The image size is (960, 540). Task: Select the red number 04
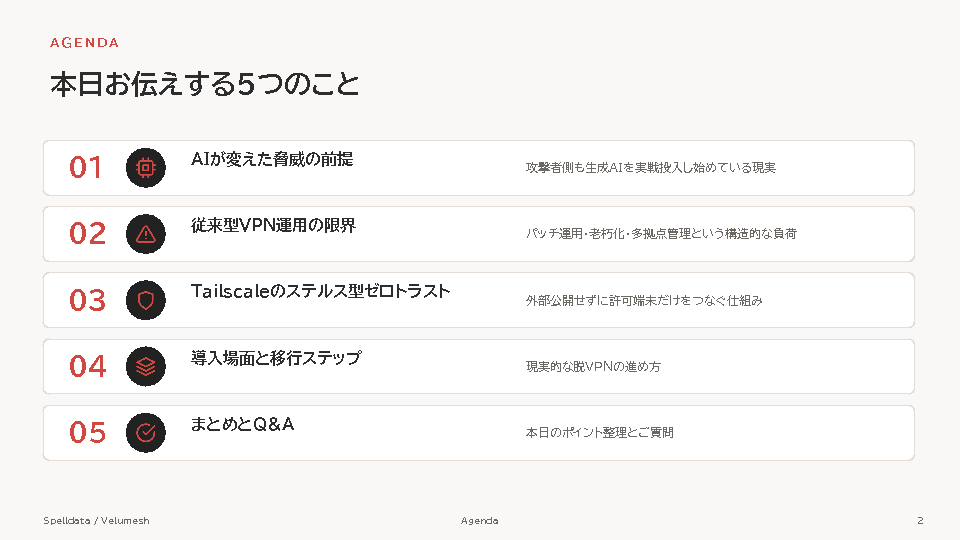click(x=88, y=366)
